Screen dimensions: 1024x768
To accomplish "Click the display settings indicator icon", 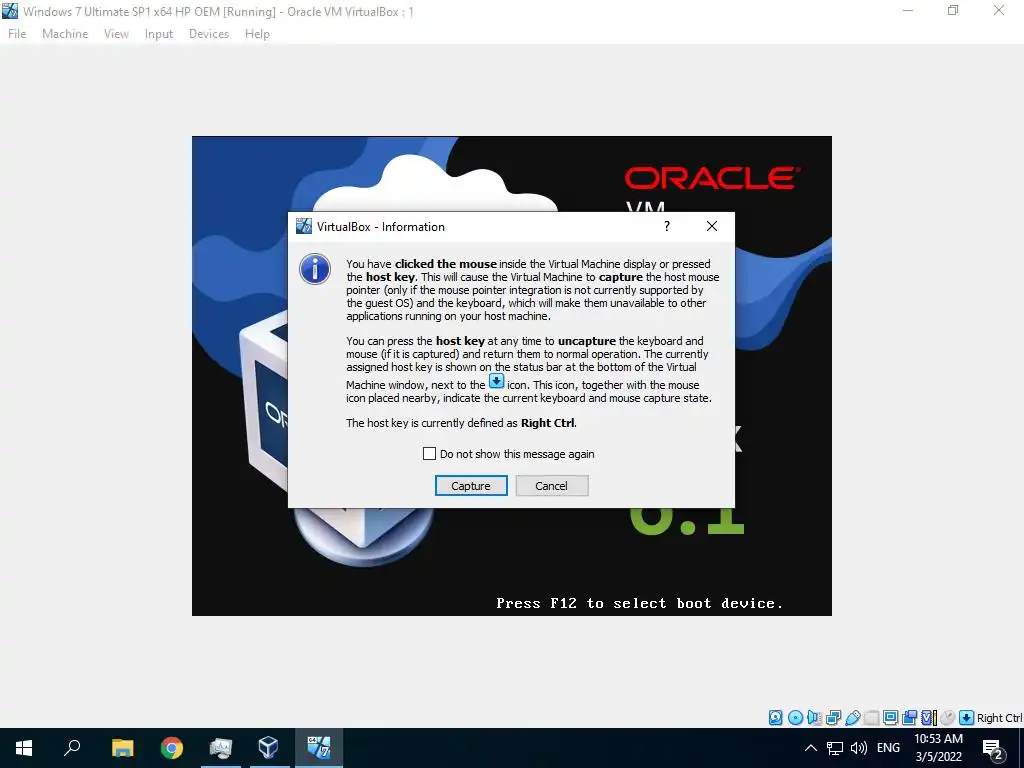I will point(890,718).
